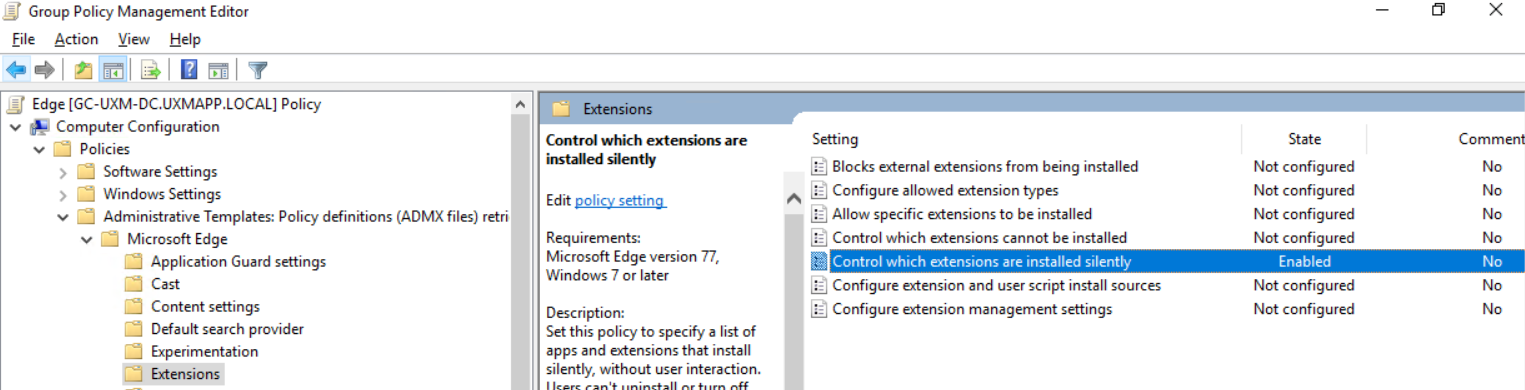This screenshot has height=390, width=1525.
Task: Click the Up one level folder icon
Action: click(x=84, y=70)
